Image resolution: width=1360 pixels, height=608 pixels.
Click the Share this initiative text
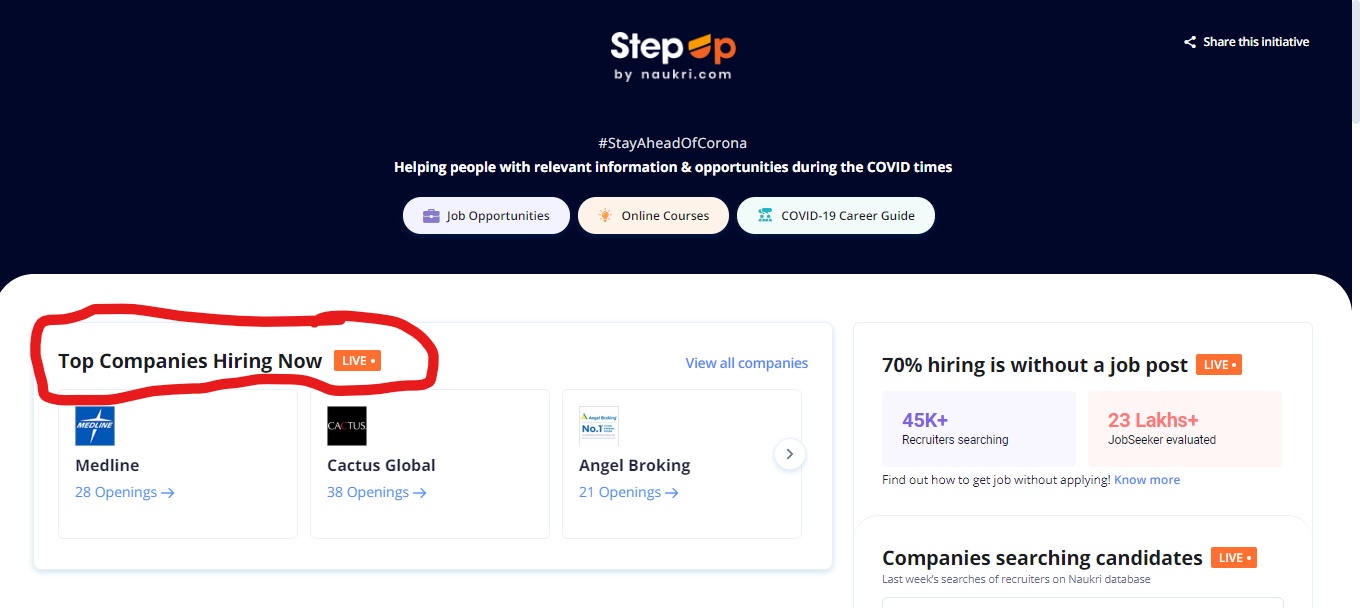coord(1256,42)
